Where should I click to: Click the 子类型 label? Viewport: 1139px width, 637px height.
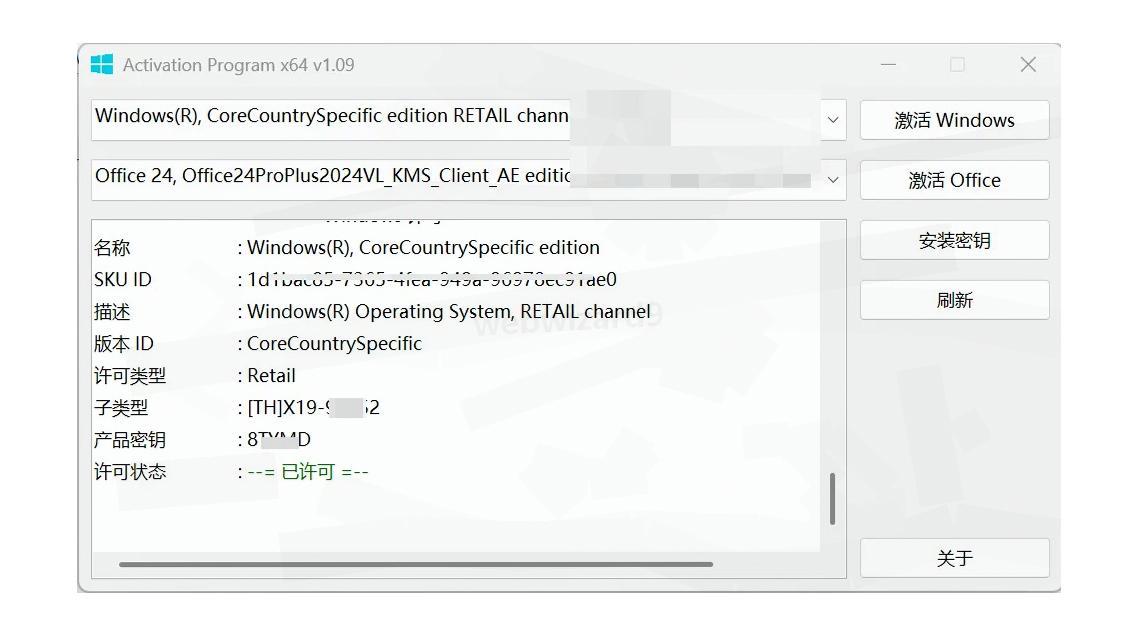[121, 407]
